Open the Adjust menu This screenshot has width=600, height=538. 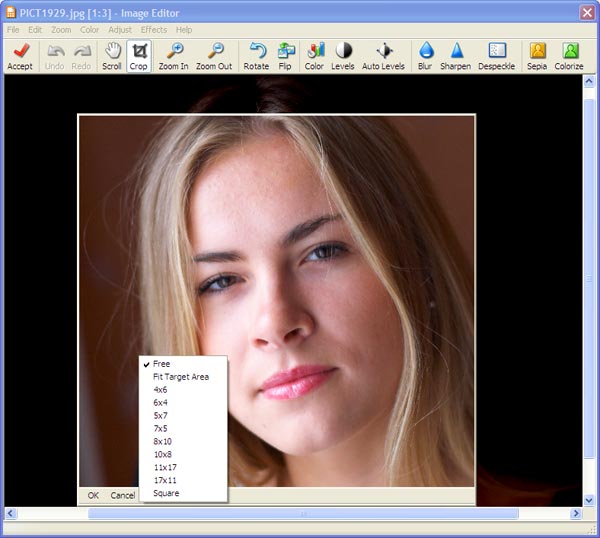[120, 30]
